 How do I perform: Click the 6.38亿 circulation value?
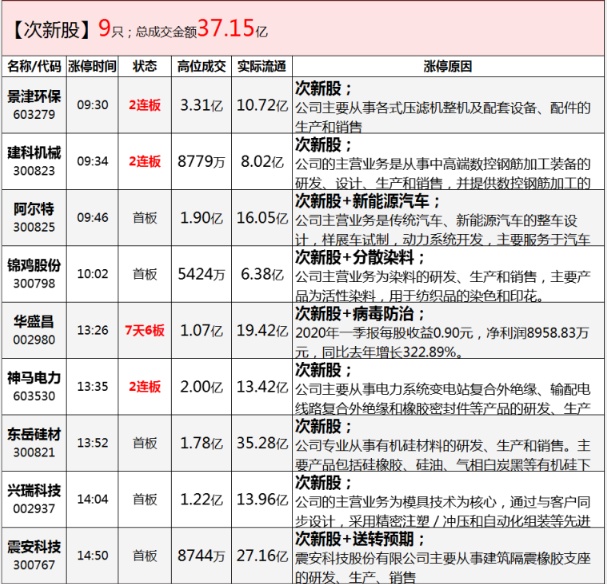(262, 274)
